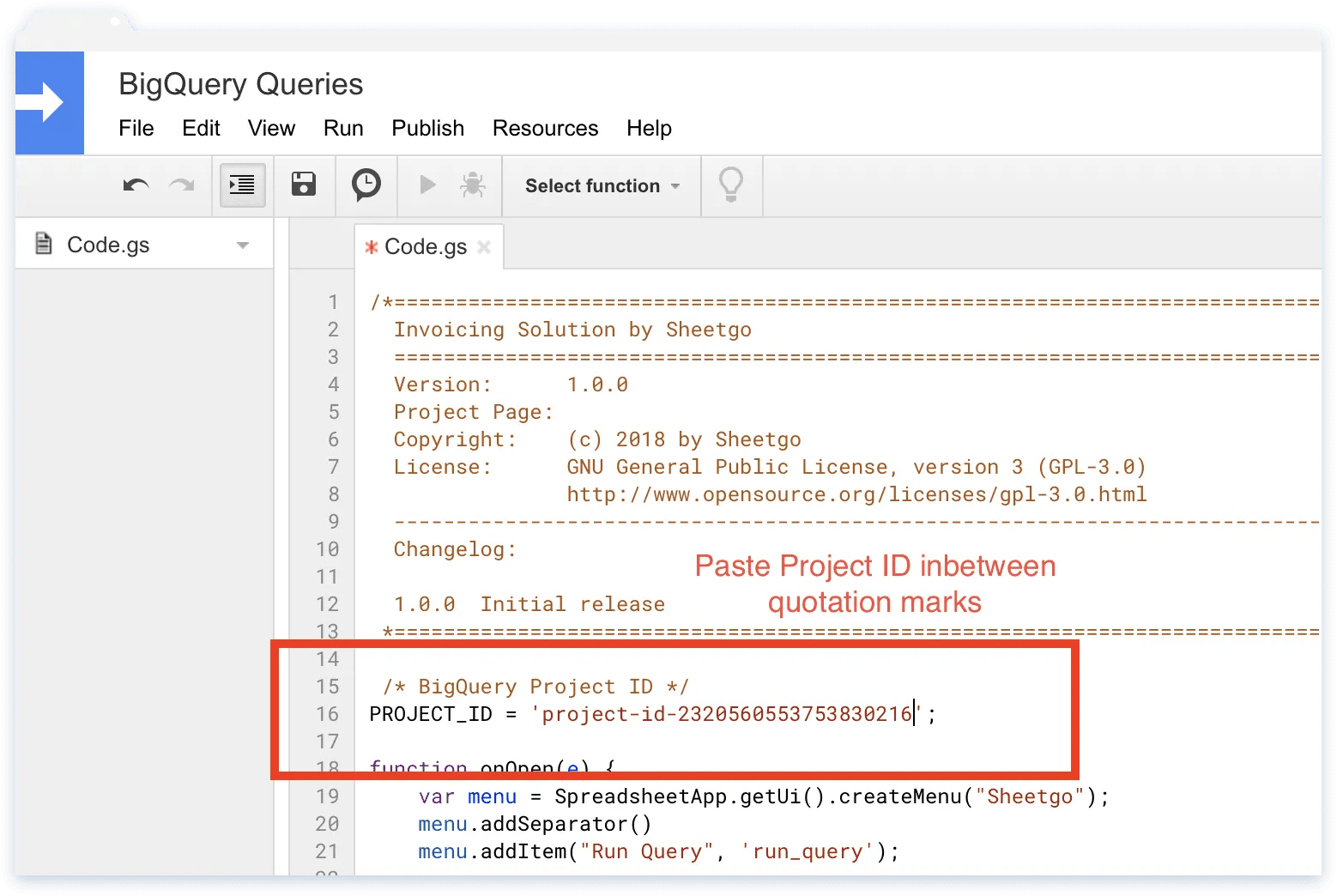Open the Publish menu
This screenshot has height=896, width=1337.
427,128
